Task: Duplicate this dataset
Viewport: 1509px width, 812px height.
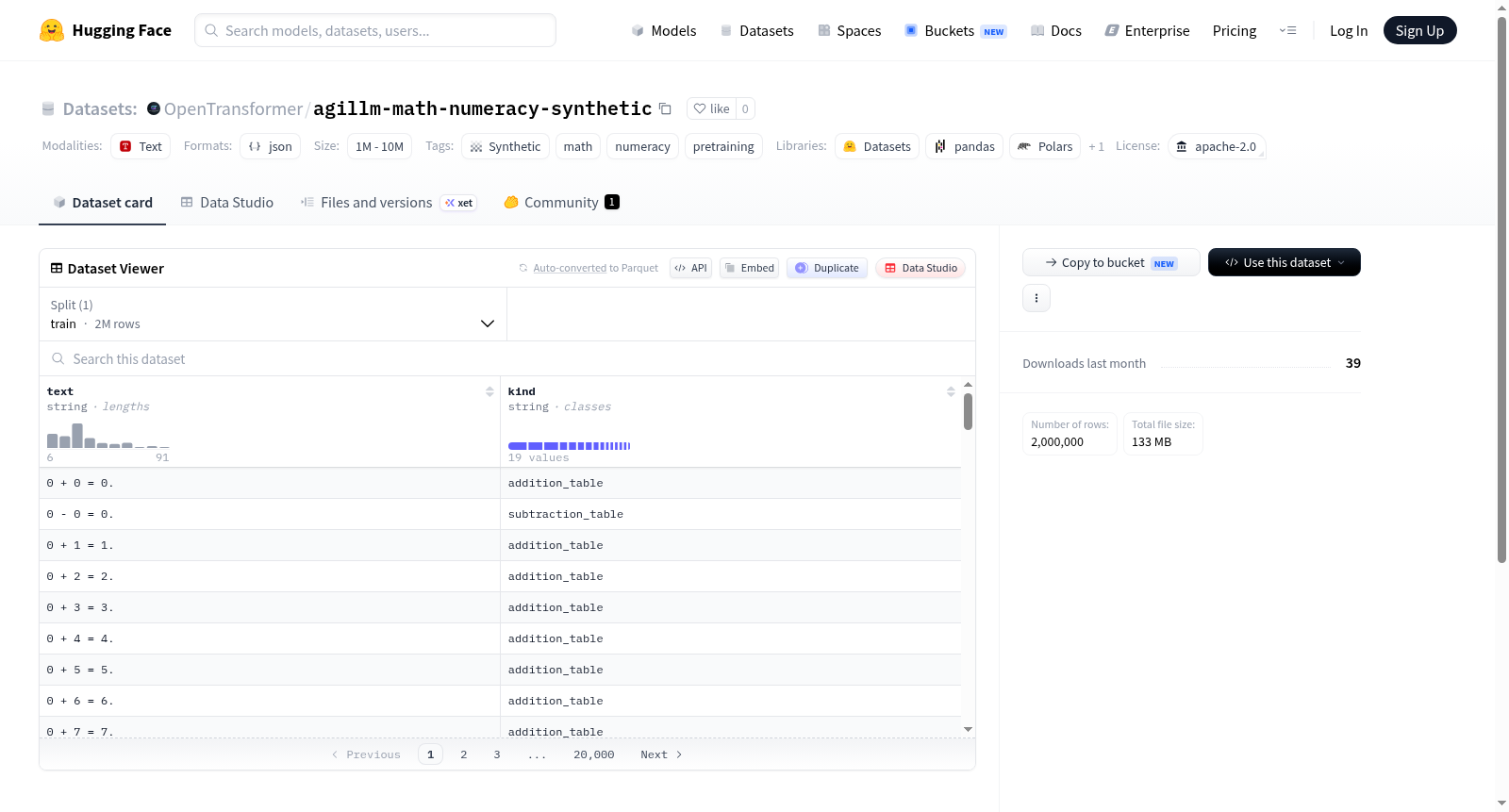Action: coord(826,268)
